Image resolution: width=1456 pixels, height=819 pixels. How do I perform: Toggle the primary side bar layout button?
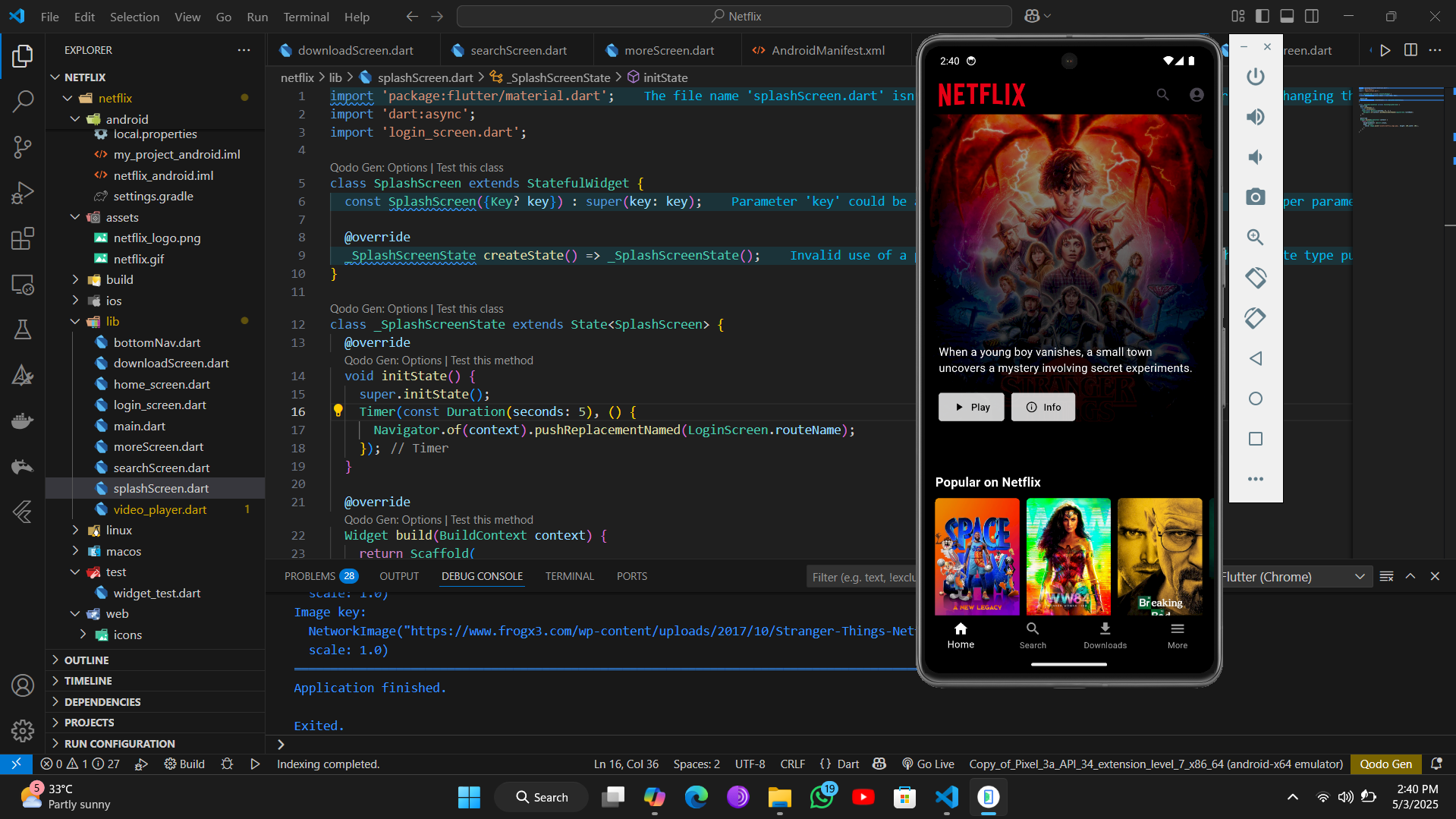(1263, 16)
